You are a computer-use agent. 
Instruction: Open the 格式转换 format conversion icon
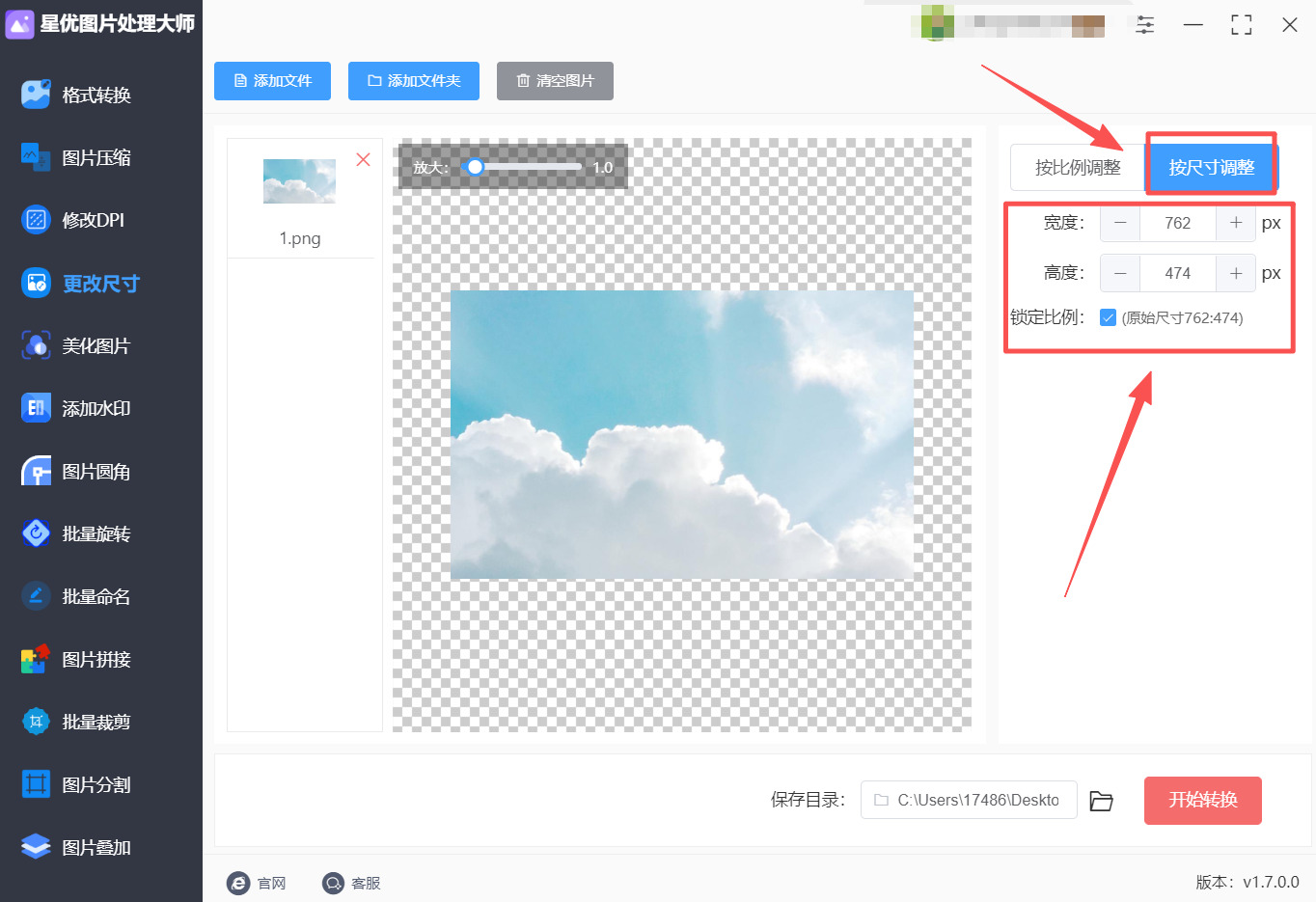[x=36, y=95]
